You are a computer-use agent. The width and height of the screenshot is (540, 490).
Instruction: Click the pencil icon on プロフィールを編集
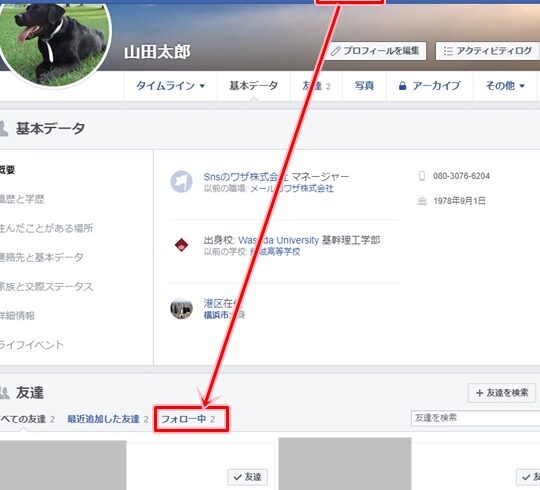335,51
